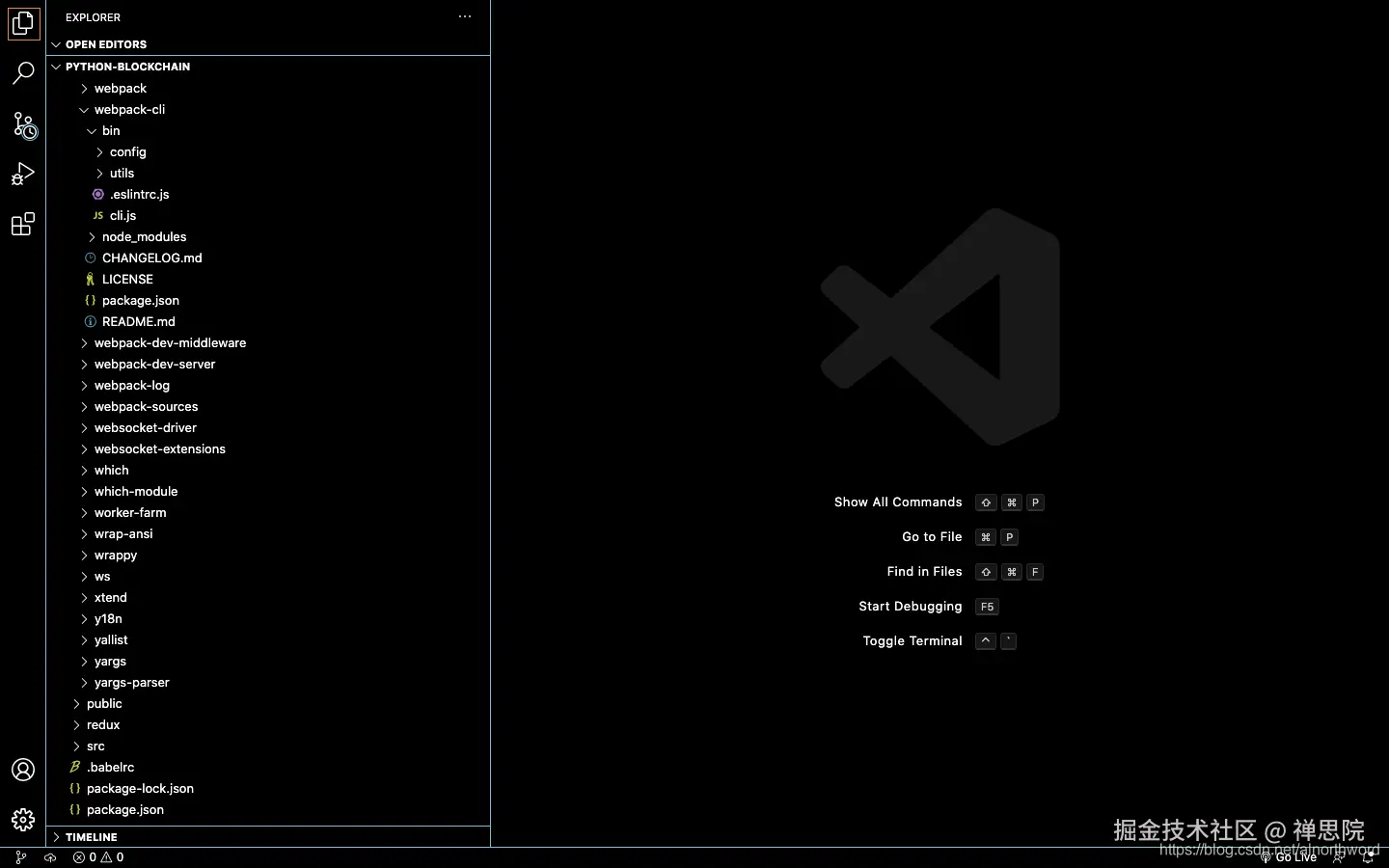This screenshot has width=1389, height=868.
Task: Click the "Toggle Terminal" shortcut text
Action: pos(912,641)
